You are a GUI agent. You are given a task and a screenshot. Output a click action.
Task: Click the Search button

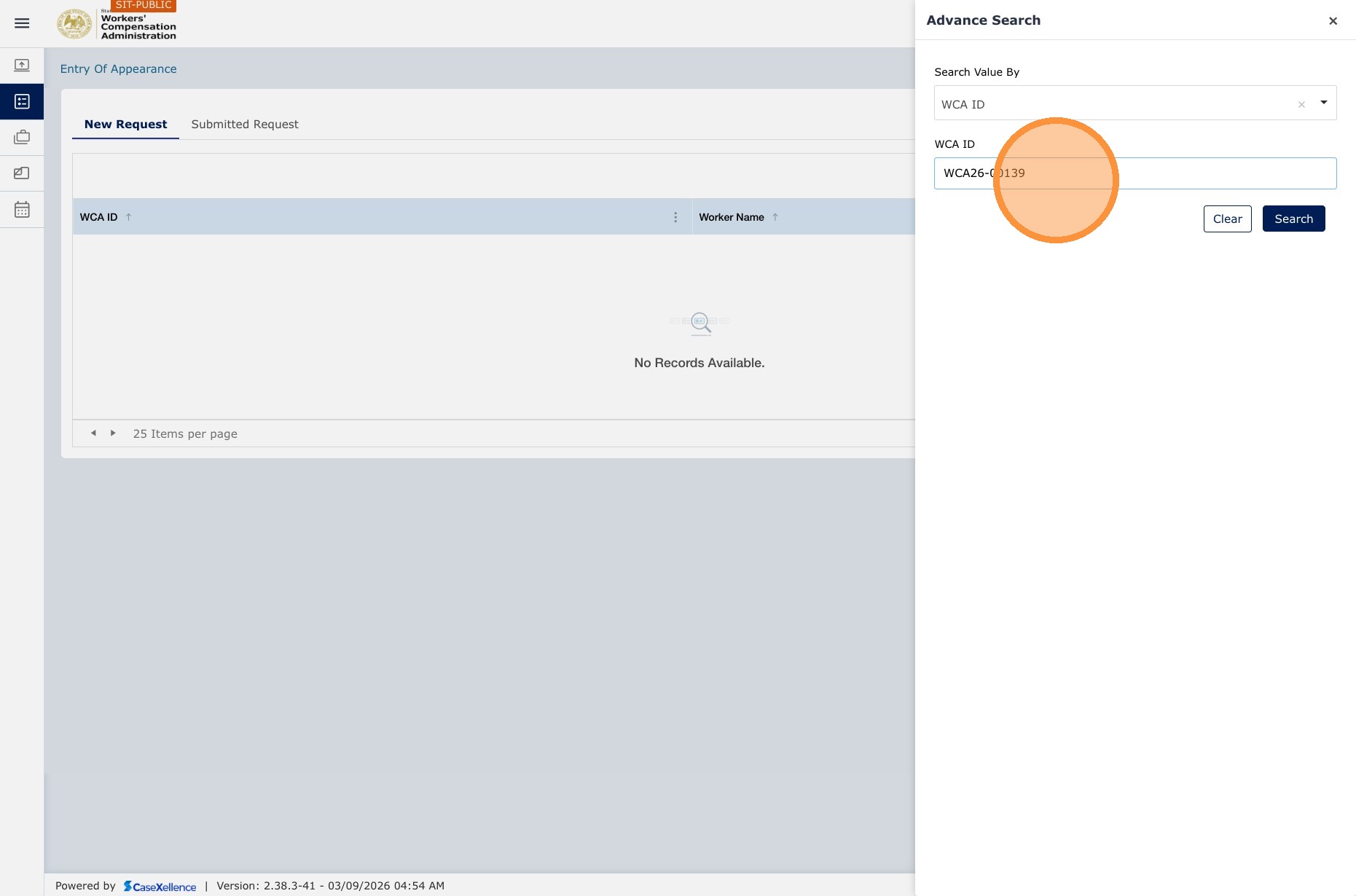(x=1293, y=219)
